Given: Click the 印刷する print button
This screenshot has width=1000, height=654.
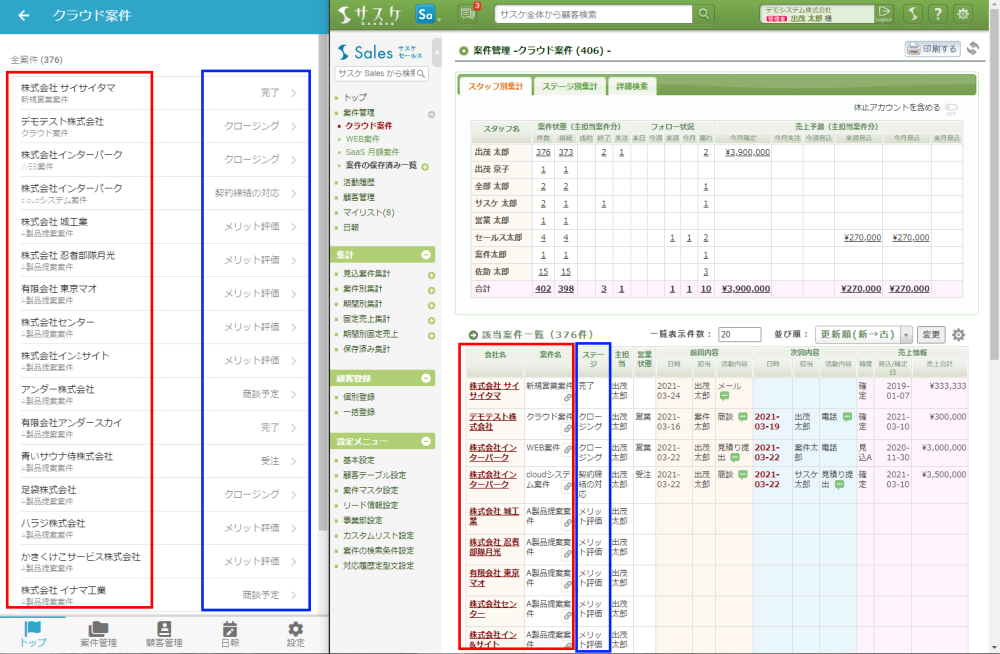Looking at the screenshot, I should 932,48.
